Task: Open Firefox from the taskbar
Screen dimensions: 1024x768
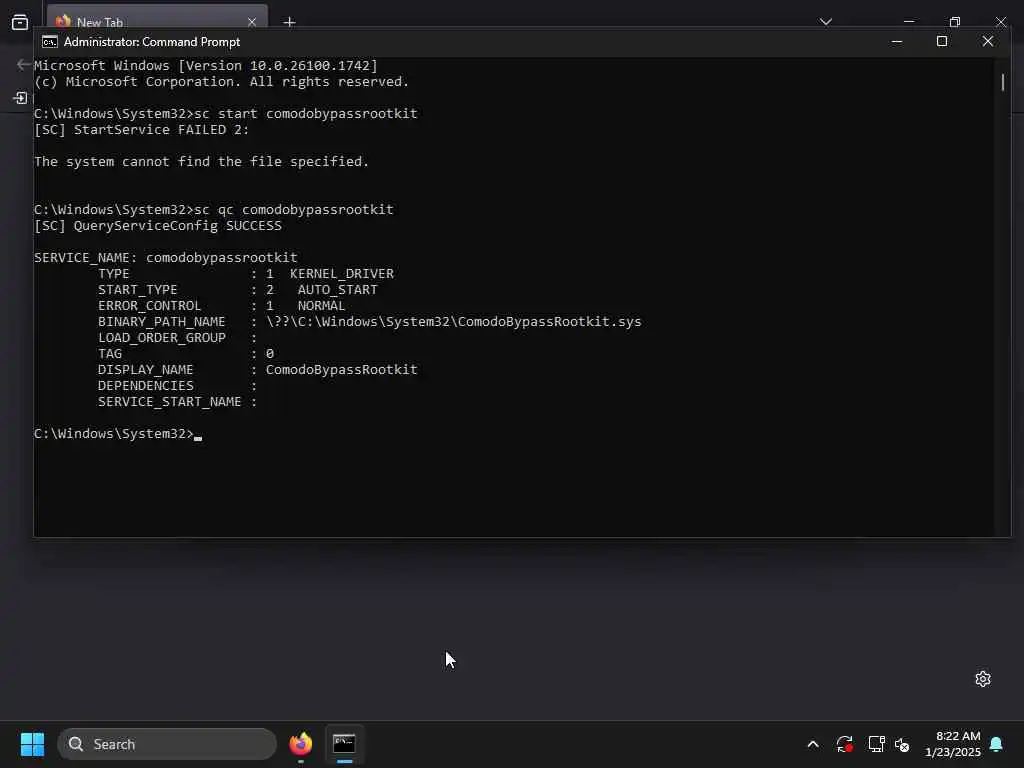Action: click(x=300, y=744)
